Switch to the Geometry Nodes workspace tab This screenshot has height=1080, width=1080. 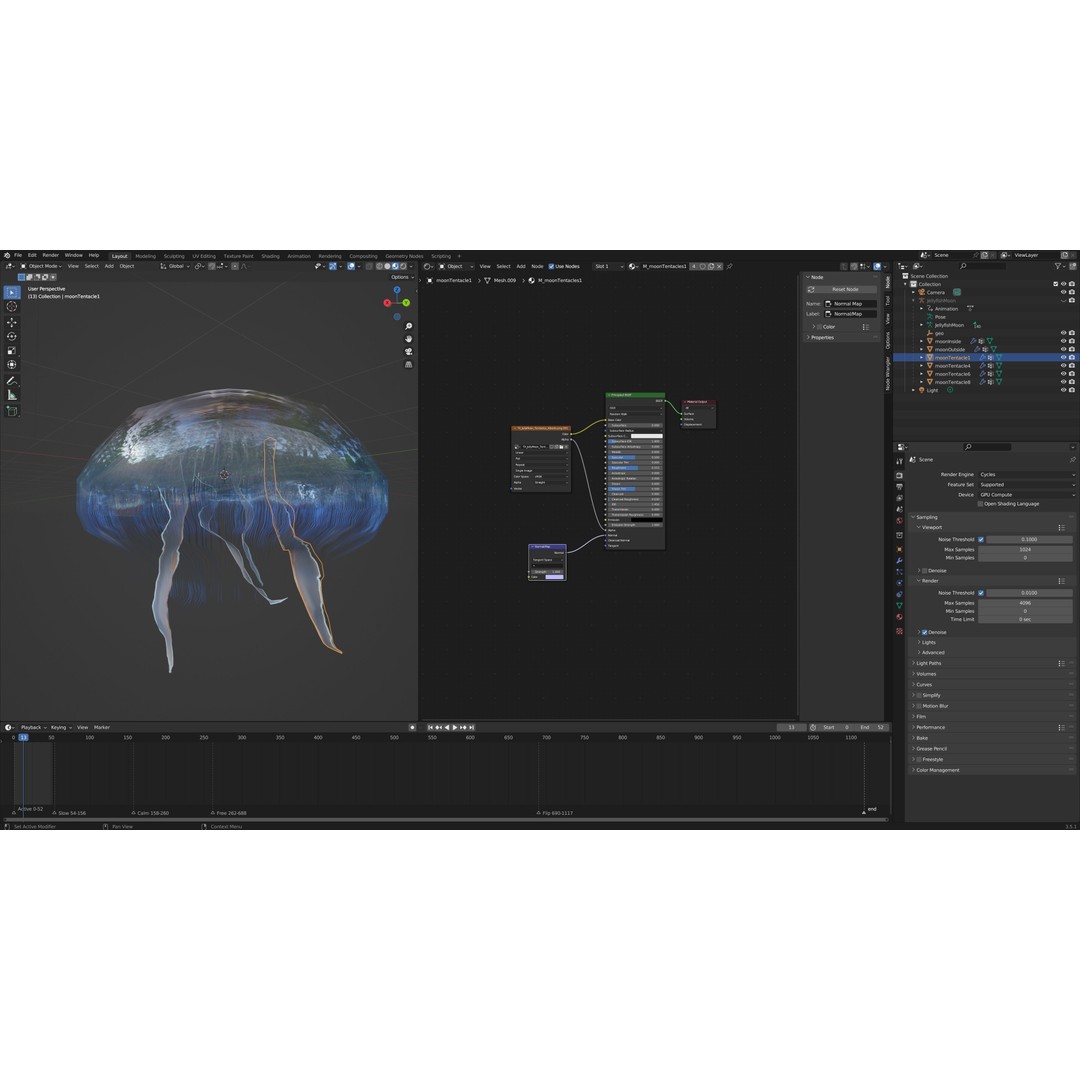pyautogui.click(x=404, y=256)
